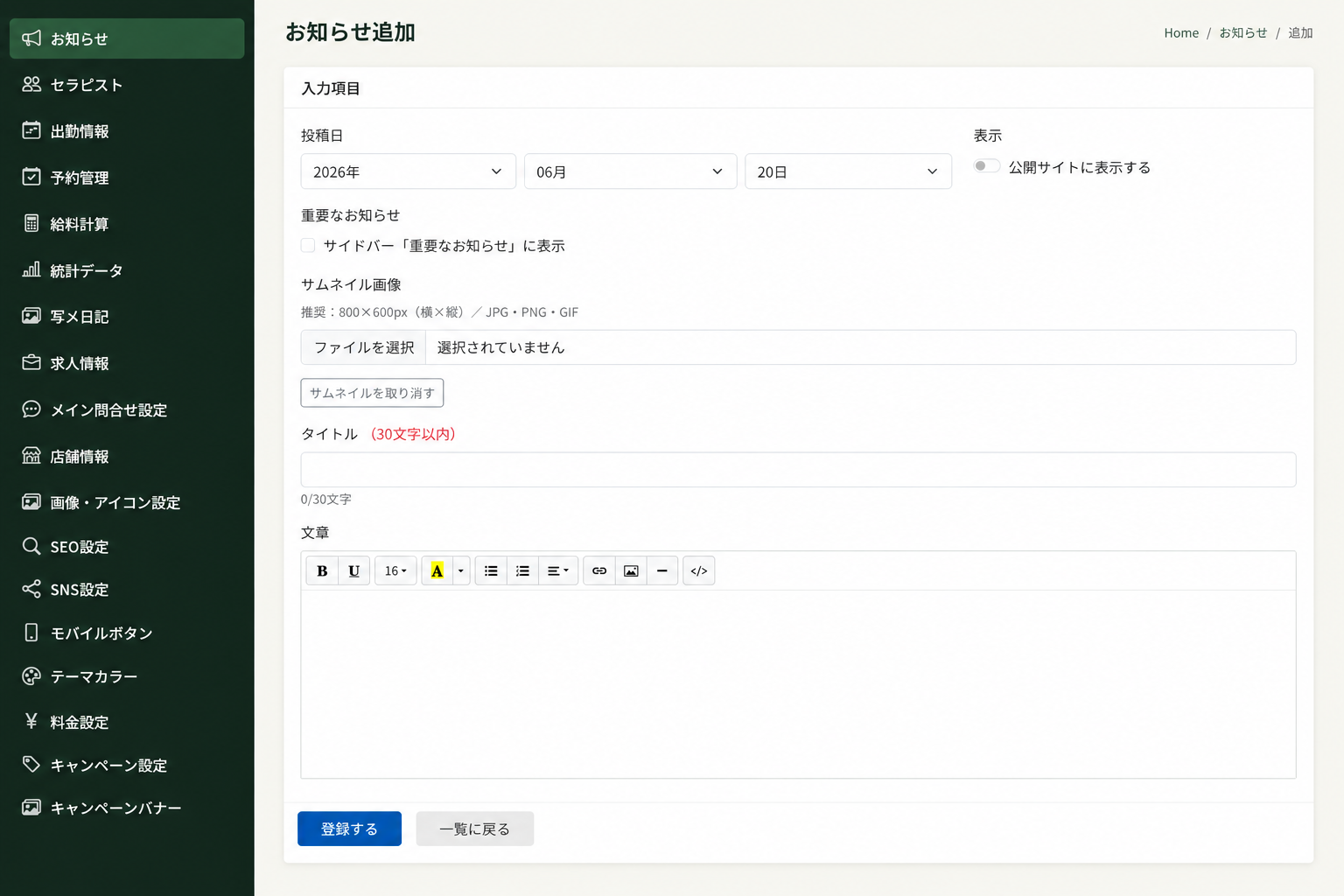Click the phone icon beside モバイルボタン

[31, 633]
